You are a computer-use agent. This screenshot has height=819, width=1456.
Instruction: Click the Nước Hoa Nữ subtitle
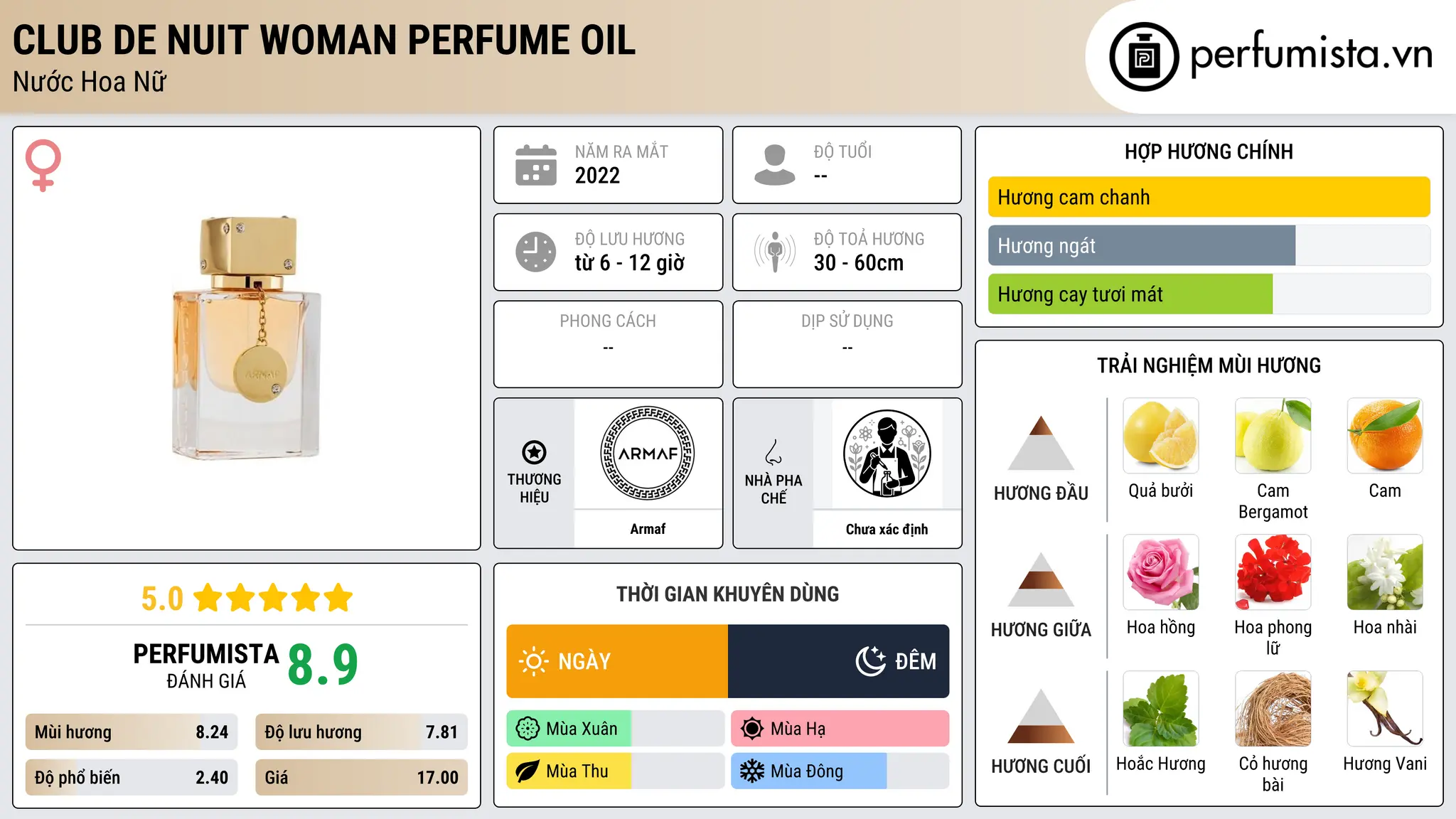click(x=90, y=82)
